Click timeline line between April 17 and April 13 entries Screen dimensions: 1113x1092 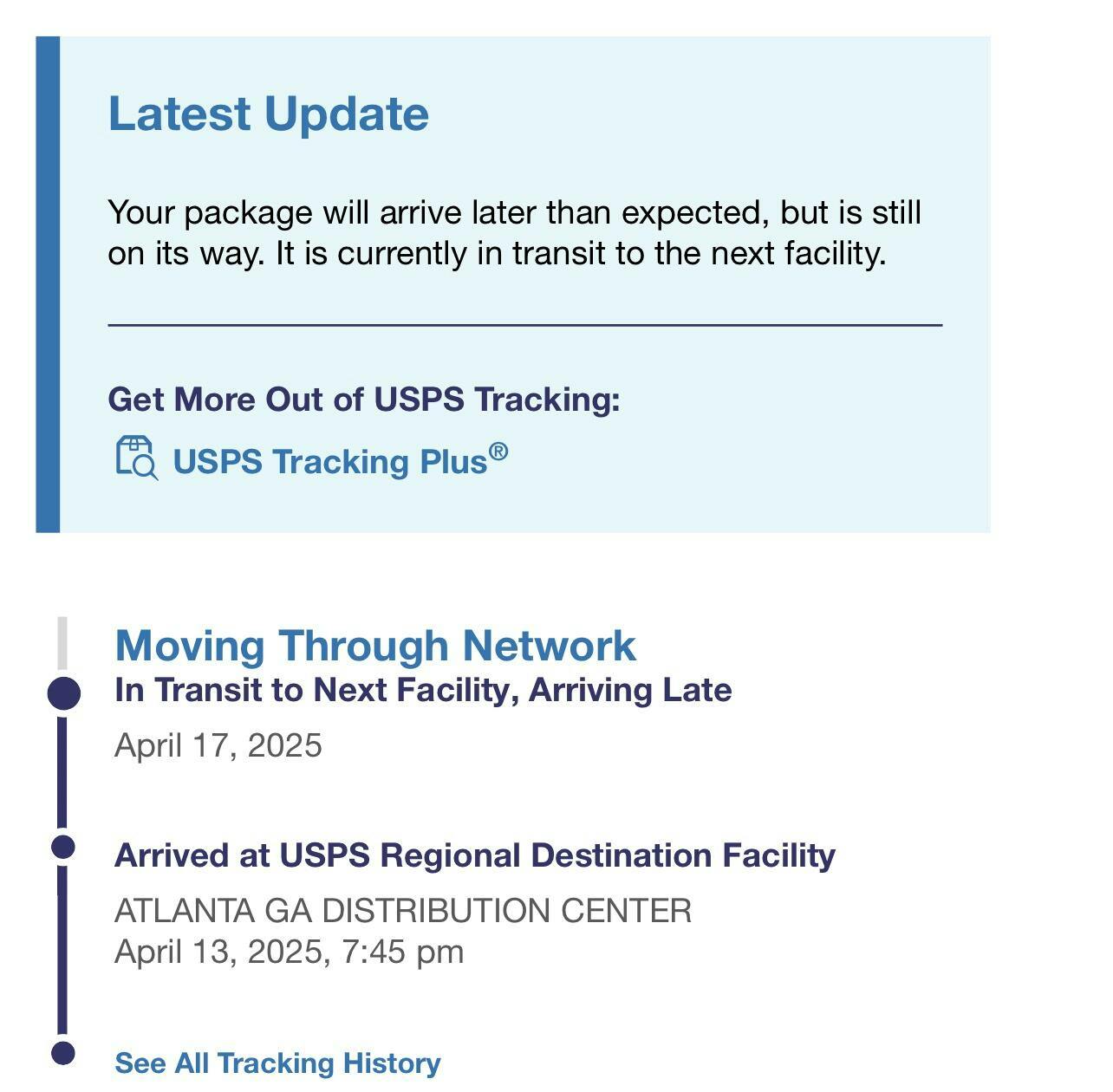tap(62, 771)
